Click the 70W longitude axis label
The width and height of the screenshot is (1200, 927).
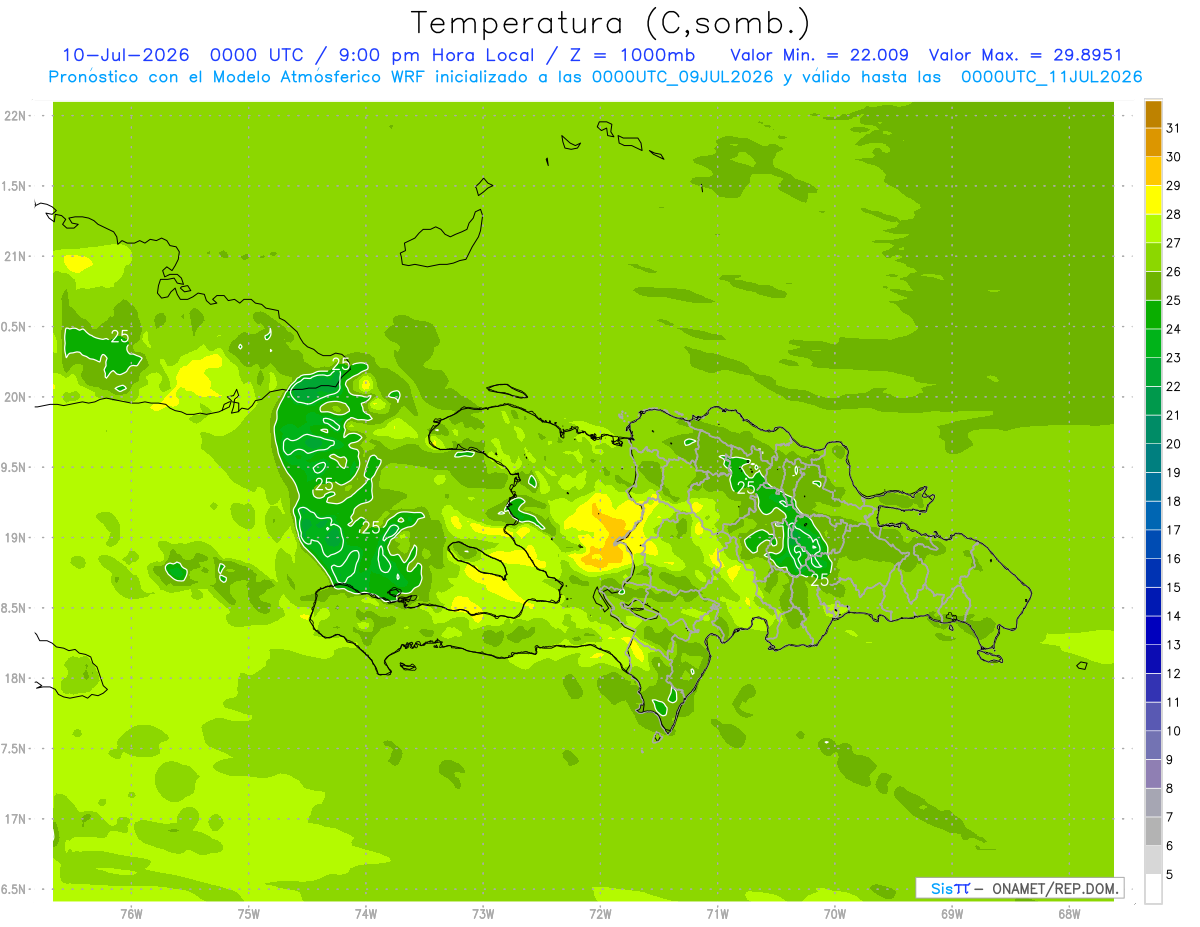835,913
